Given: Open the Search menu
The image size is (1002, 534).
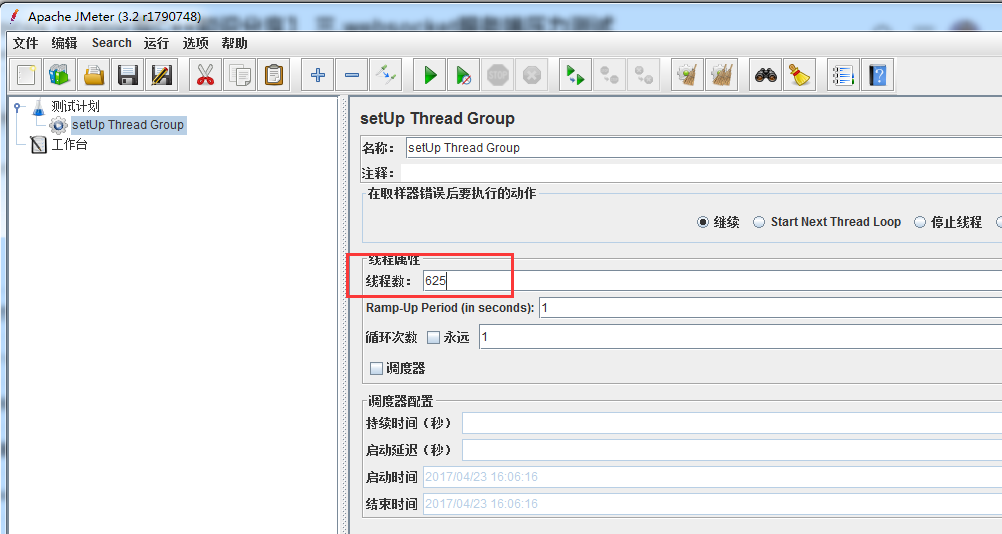Looking at the screenshot, I should [x=112, y=43].
